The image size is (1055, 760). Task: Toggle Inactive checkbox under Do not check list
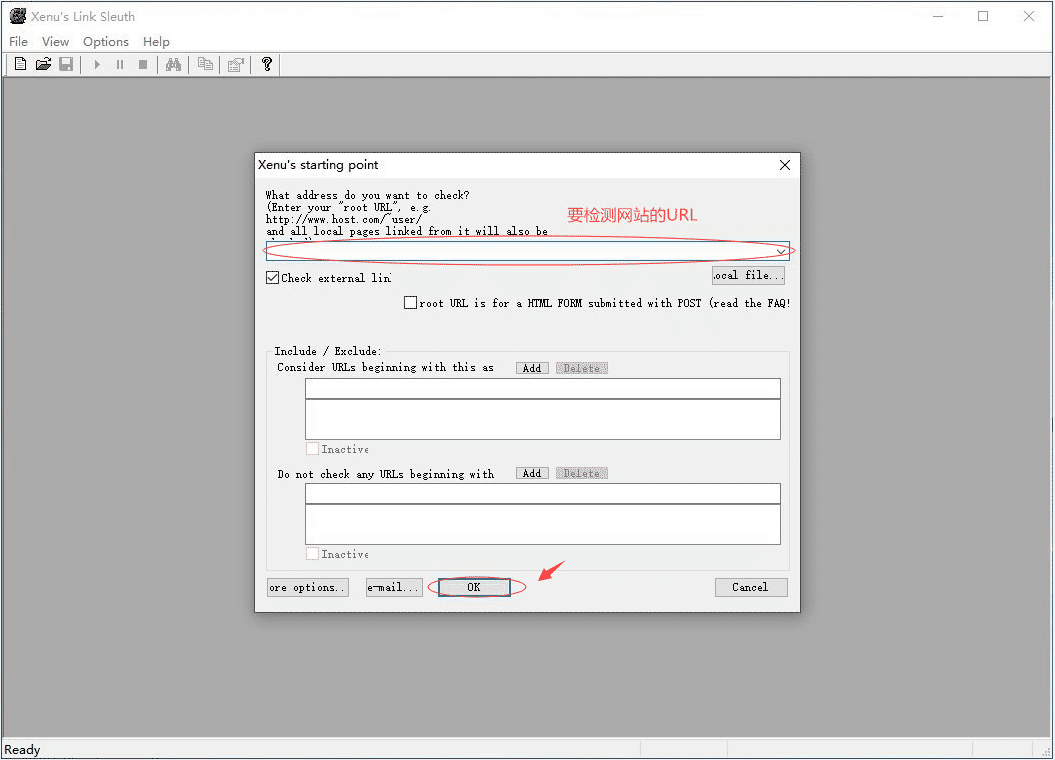coord(312,554)
